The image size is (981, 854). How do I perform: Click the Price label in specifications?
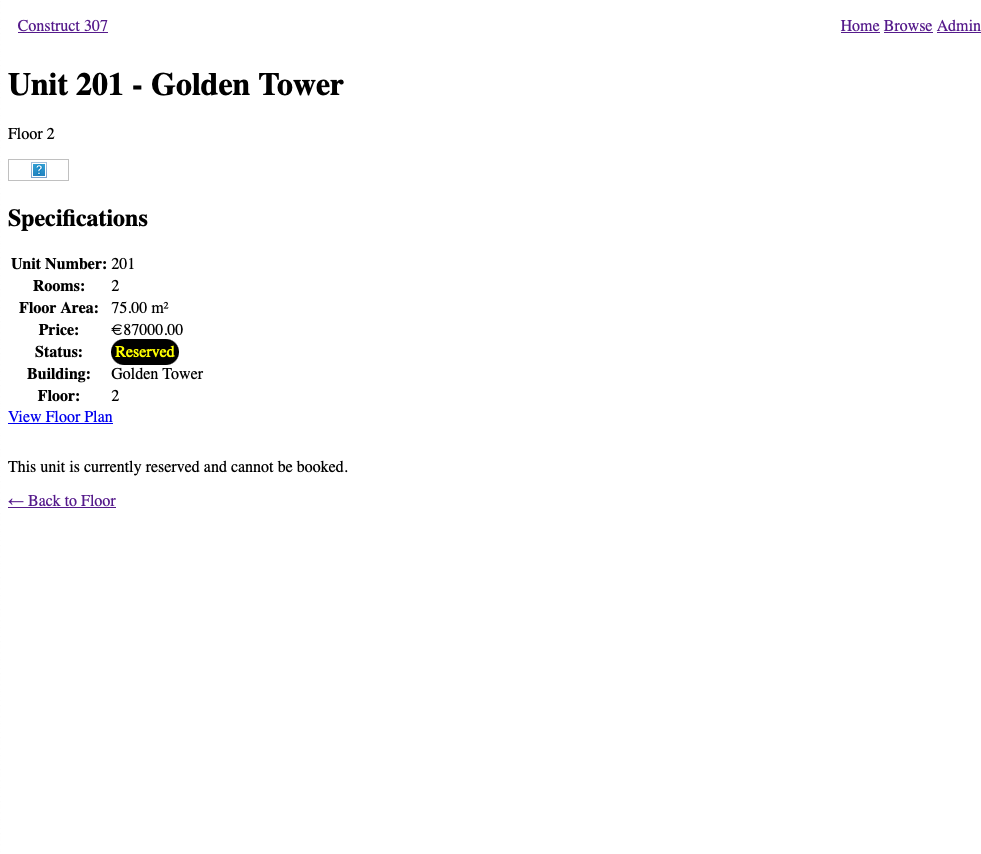[x=59, y=330]
